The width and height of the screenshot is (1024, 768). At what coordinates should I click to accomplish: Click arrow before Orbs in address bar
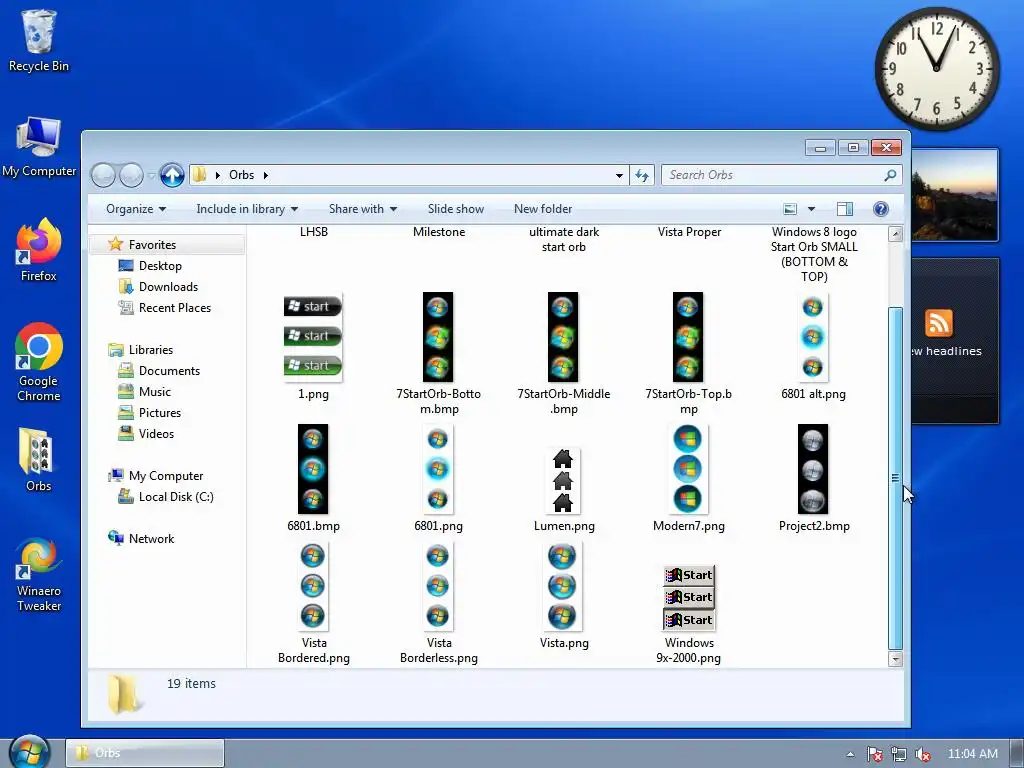click(217, 175)
